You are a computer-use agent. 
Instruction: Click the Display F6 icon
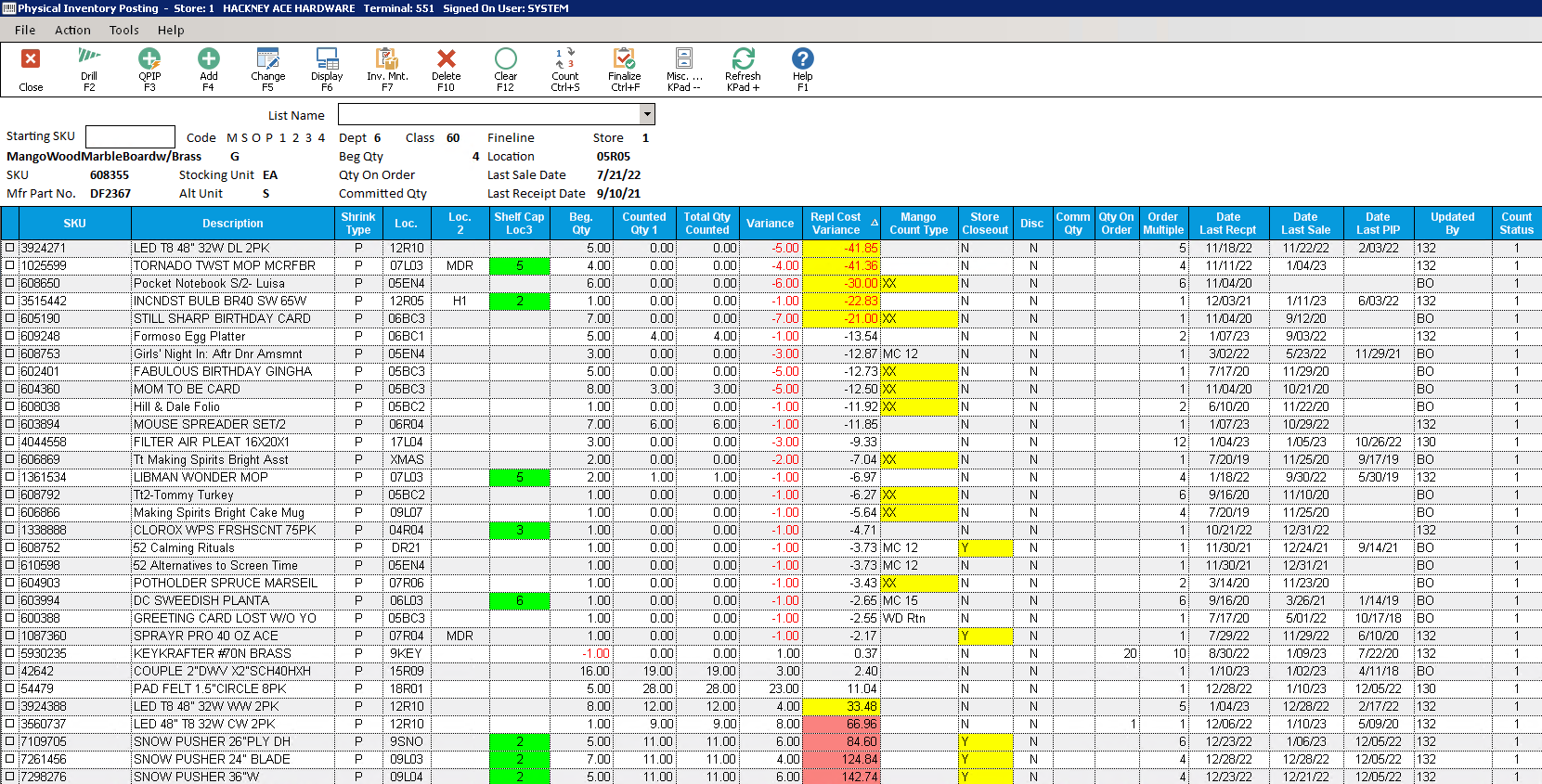pyautogui.click(x=327, y=70)
